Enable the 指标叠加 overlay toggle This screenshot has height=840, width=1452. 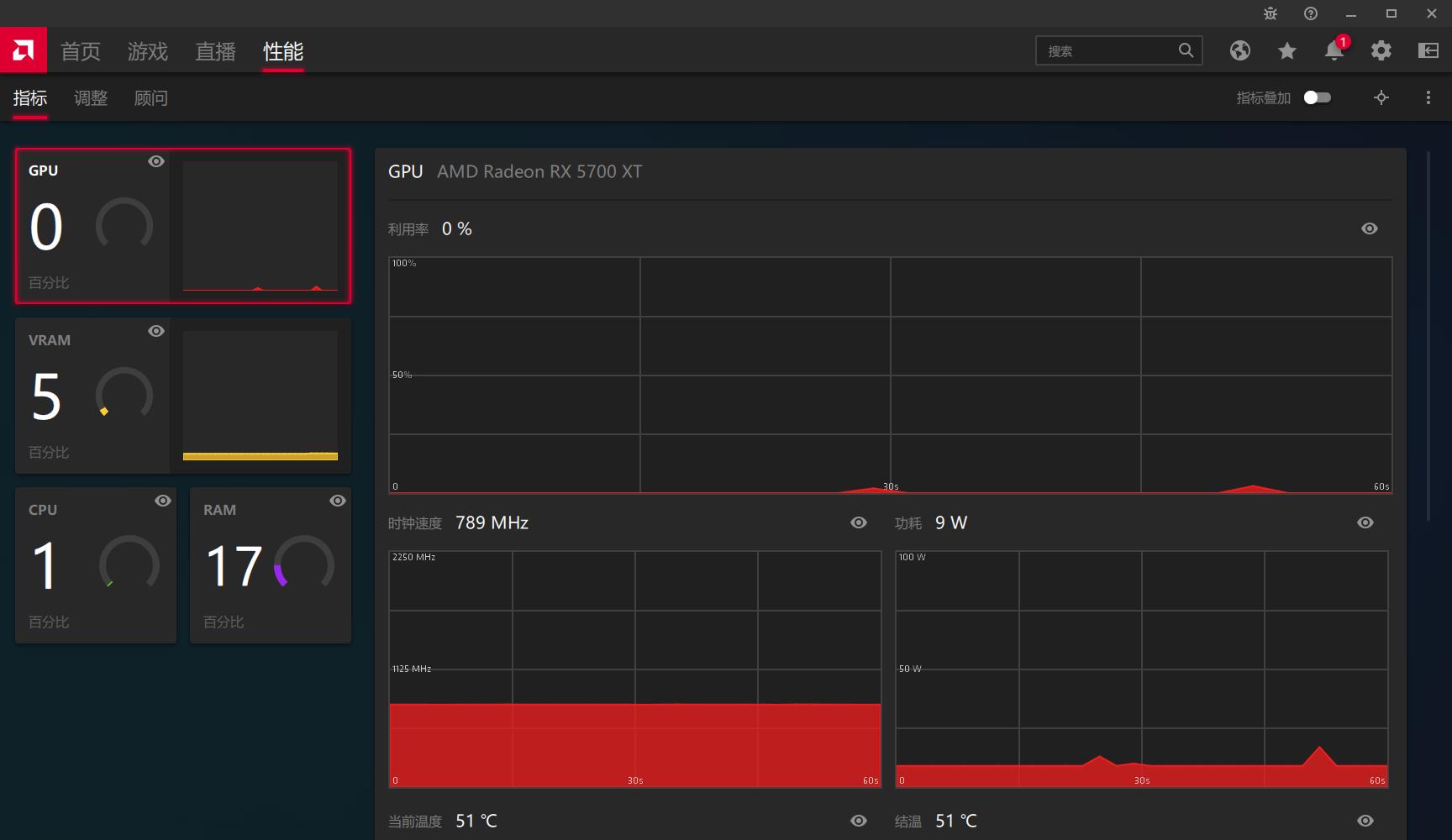[1317, 97]
